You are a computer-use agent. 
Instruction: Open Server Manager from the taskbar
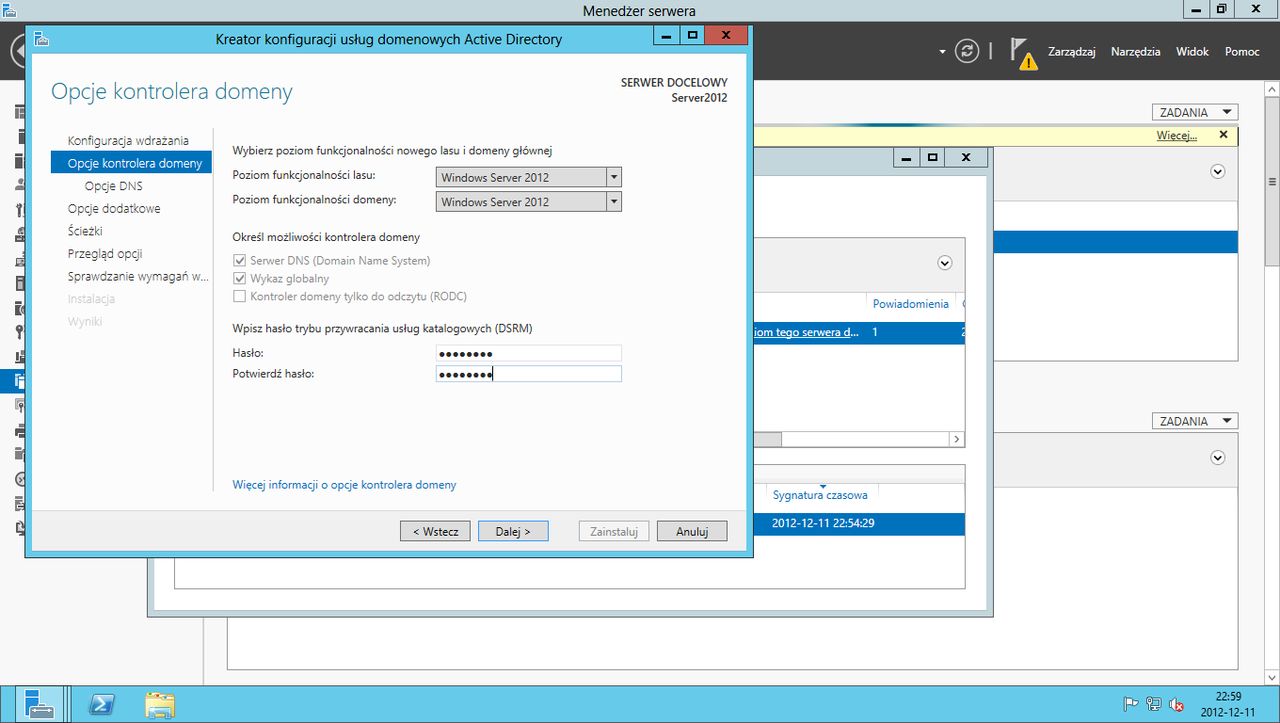(x=40, y=704)
